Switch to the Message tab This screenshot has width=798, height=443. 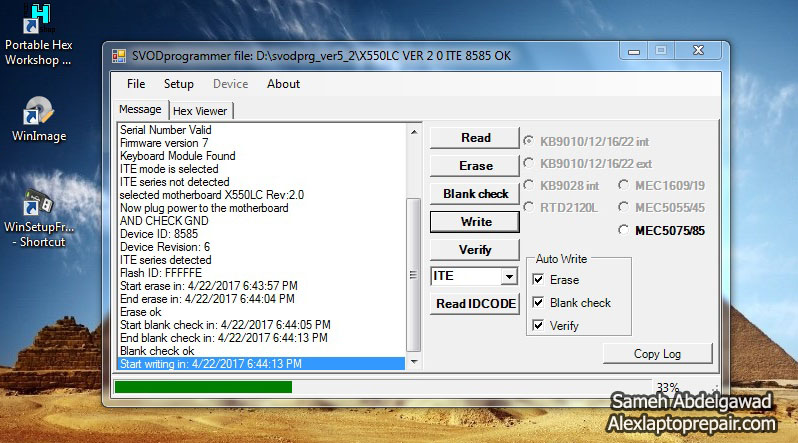(140, 109)
